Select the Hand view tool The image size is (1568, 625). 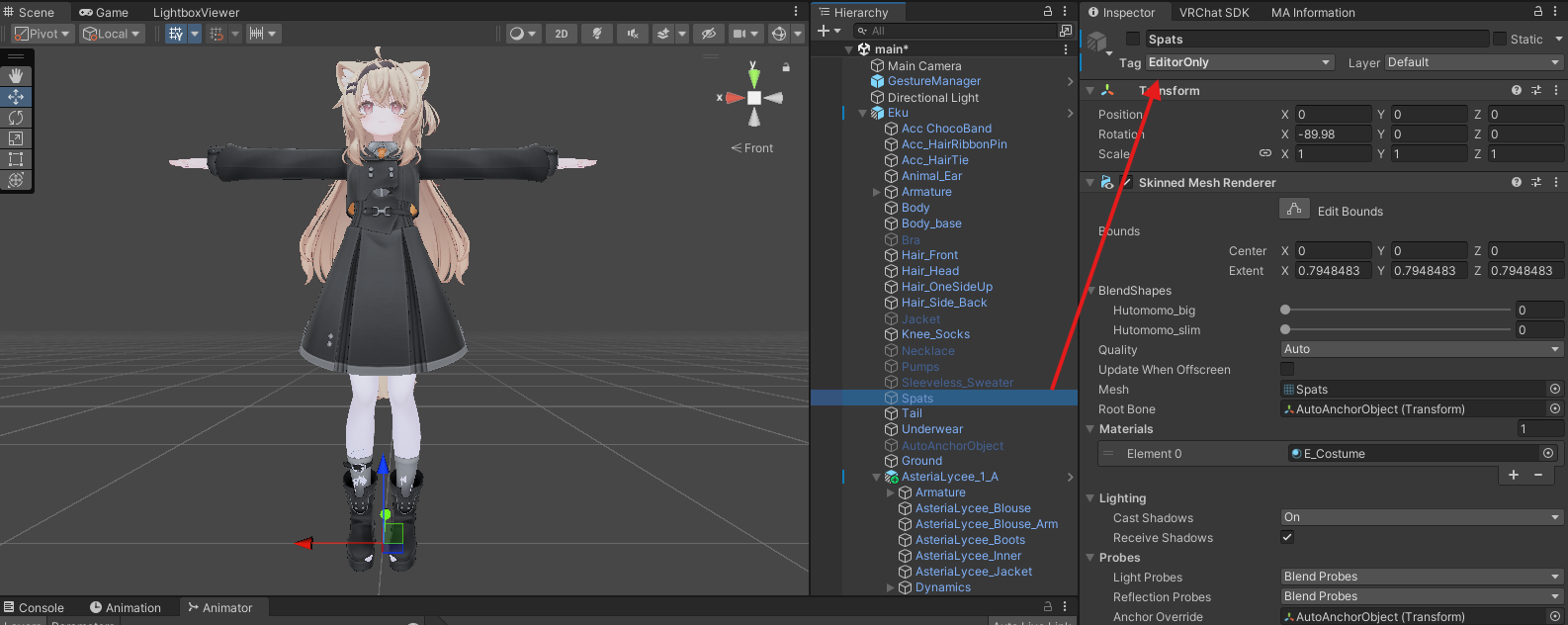(16, 76)
